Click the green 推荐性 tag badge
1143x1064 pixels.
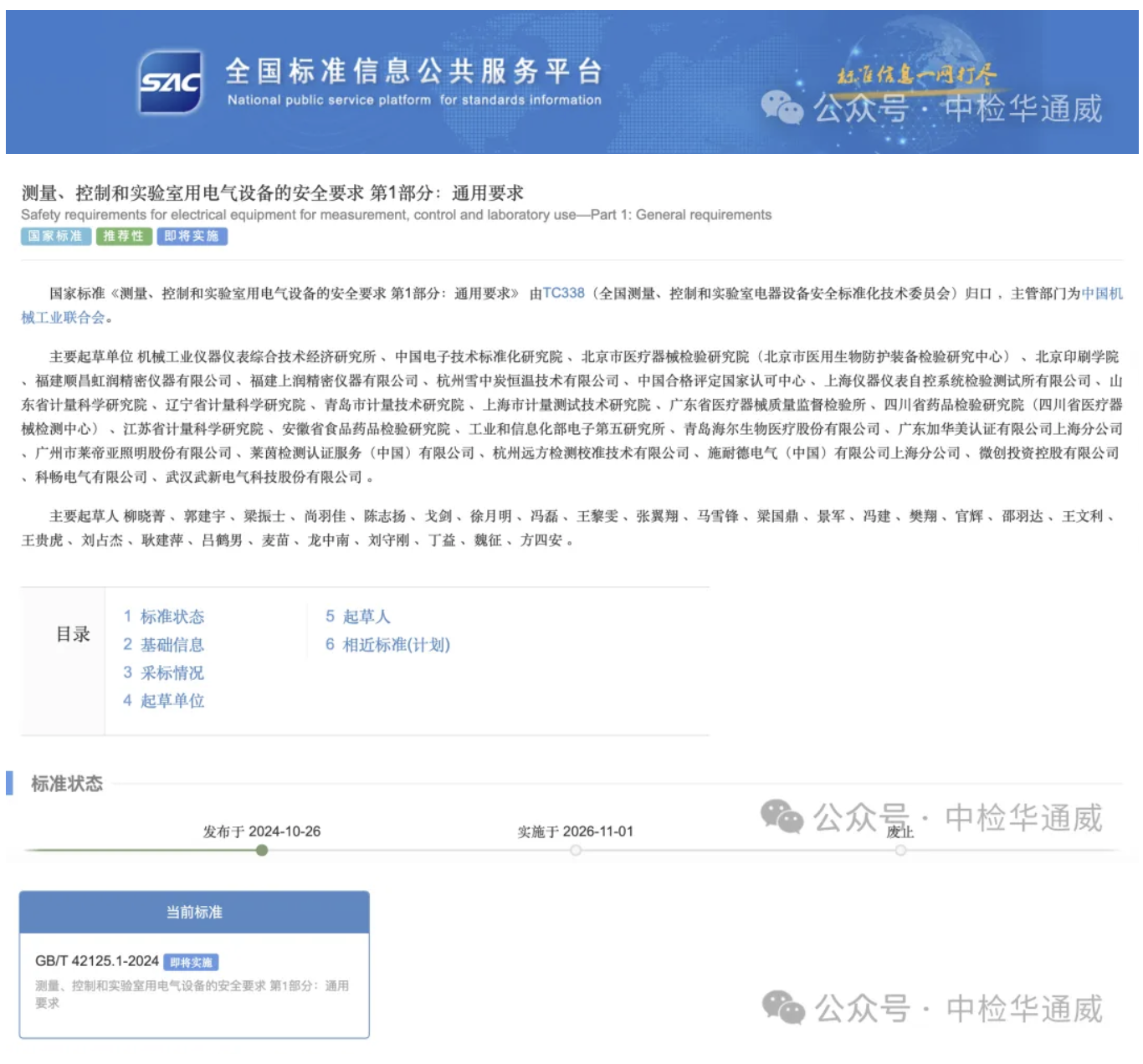(123, 236)
